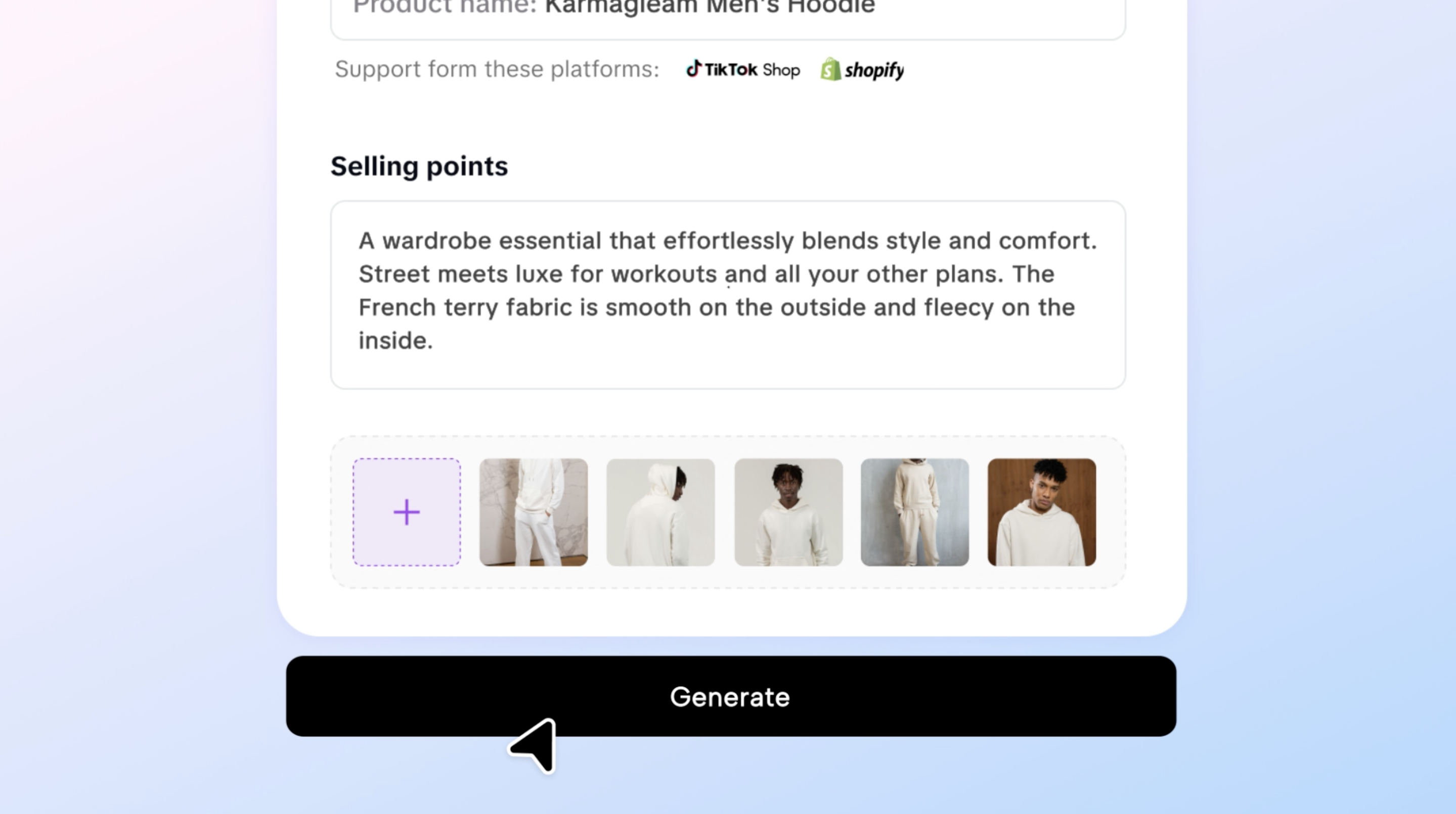This screenshot has width=1456, height=814.
Task: Click the green Shopify bag icon
Action: (830, 69)
